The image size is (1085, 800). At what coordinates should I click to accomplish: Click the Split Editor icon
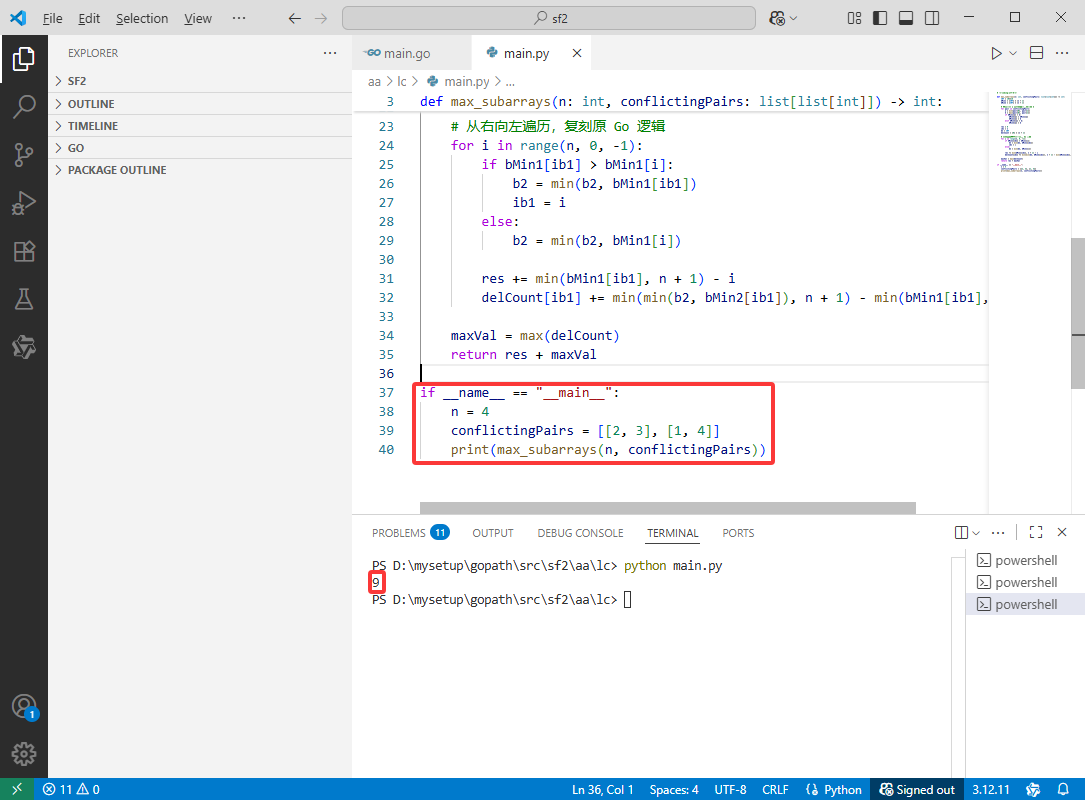click(x=1037, y=53)
